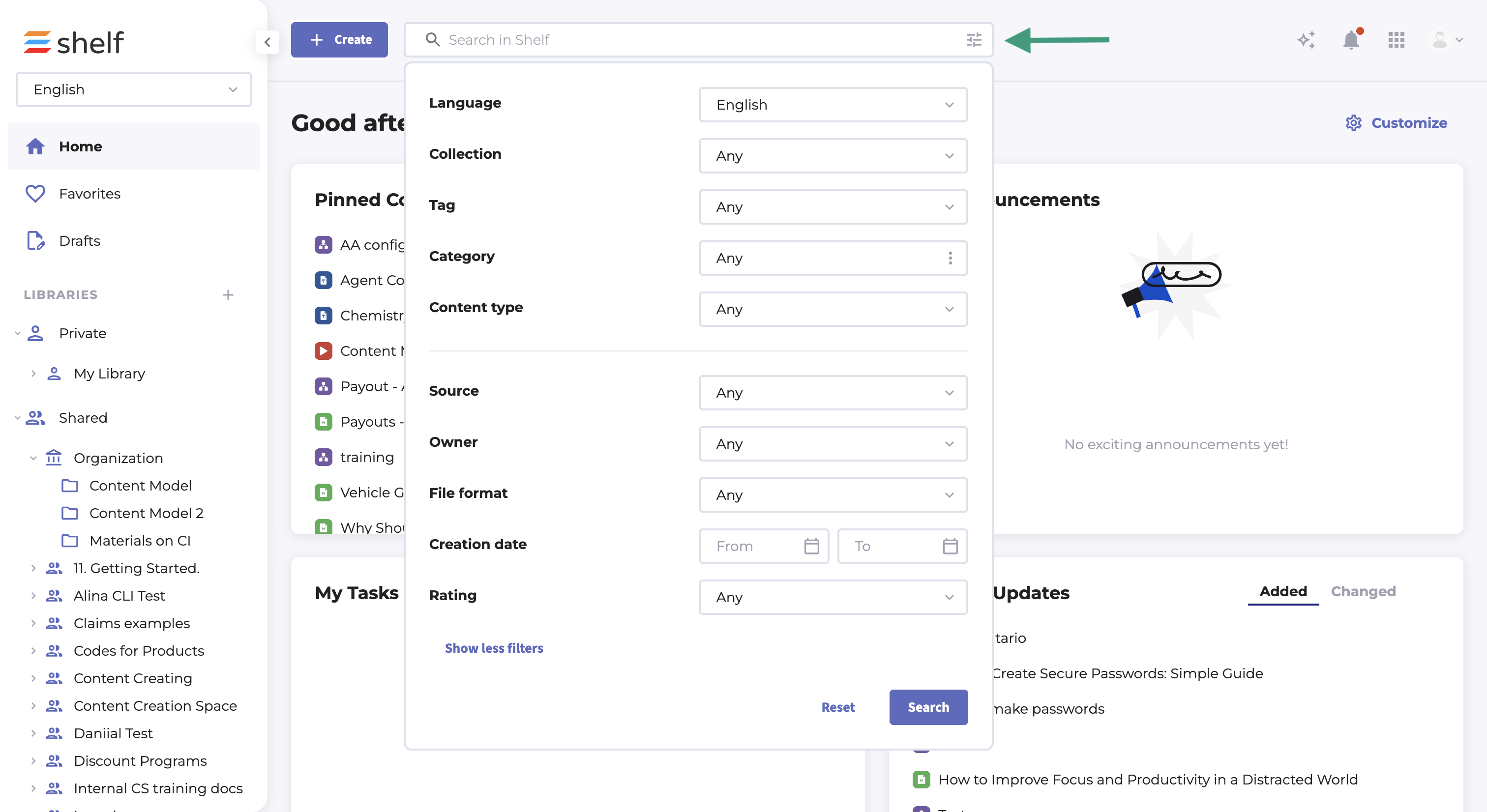Open the Collection filter dropdown

point(833,156)
